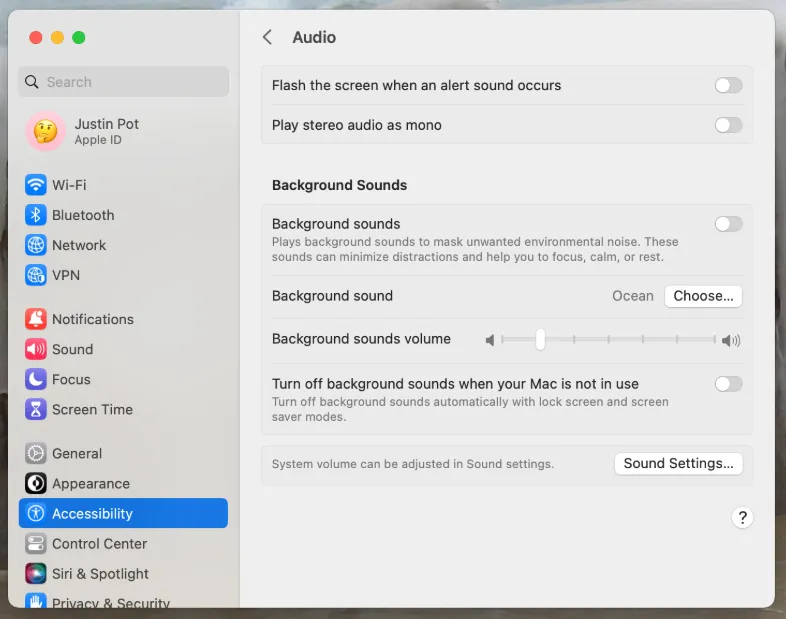Click the Background Sounds section heading
786x619 pixels.
[339, 185]
